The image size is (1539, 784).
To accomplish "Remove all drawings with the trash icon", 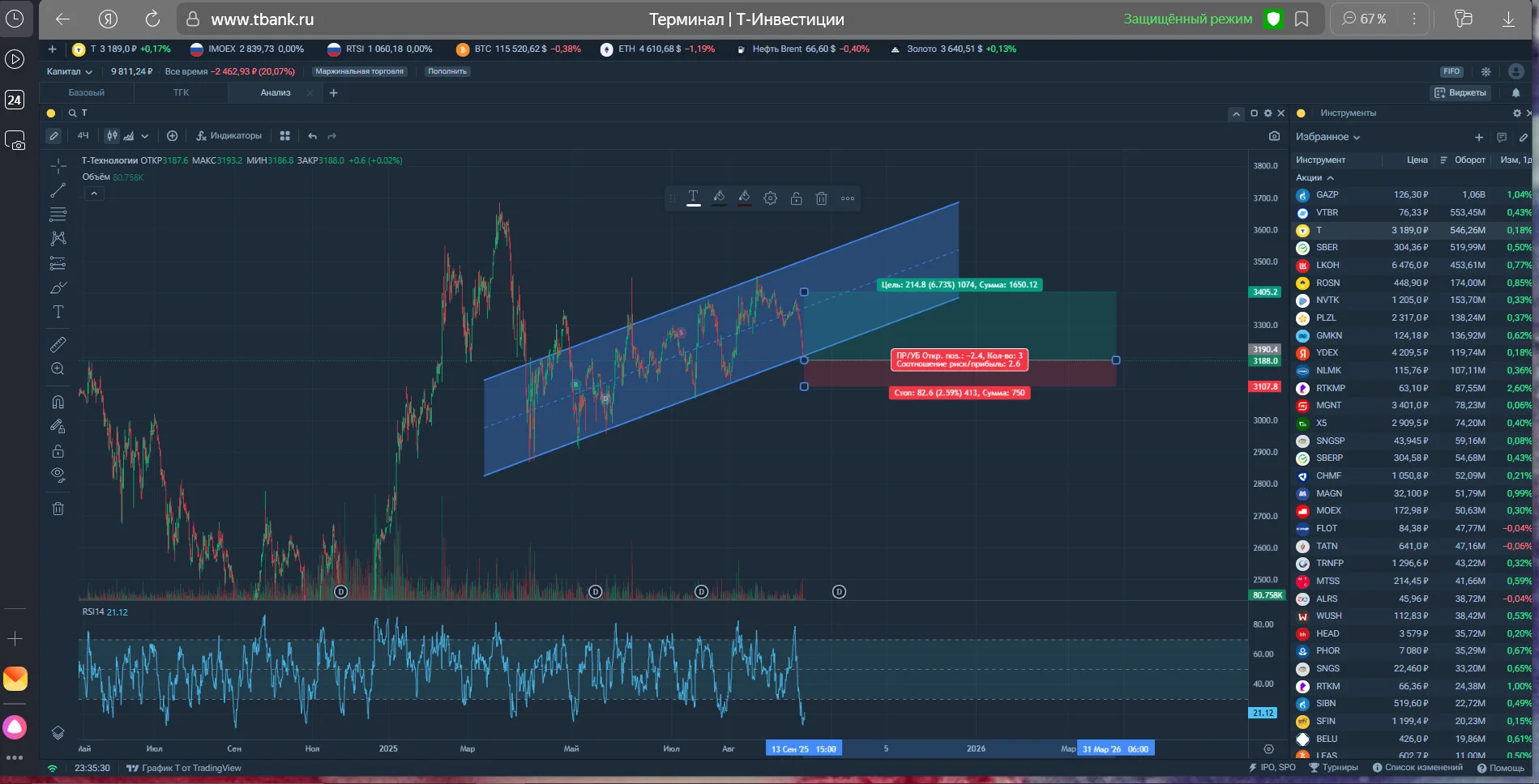I will 58,509.
